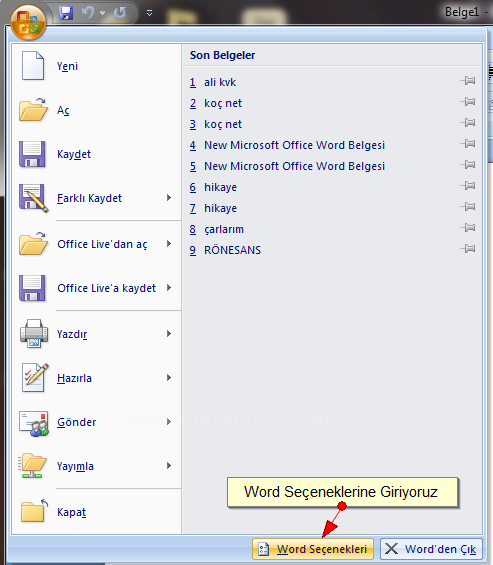Expand the Gönder submenu arrow
The image size is (493, 565).
(169, 422)
